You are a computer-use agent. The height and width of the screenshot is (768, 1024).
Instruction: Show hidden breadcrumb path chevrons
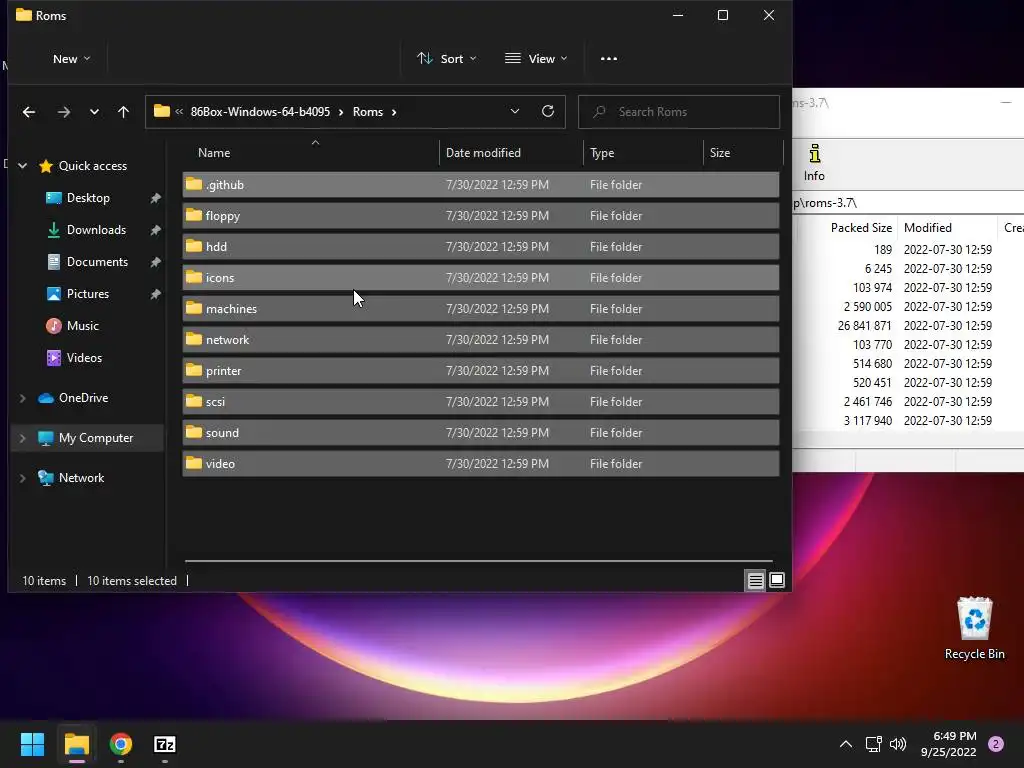179,112
